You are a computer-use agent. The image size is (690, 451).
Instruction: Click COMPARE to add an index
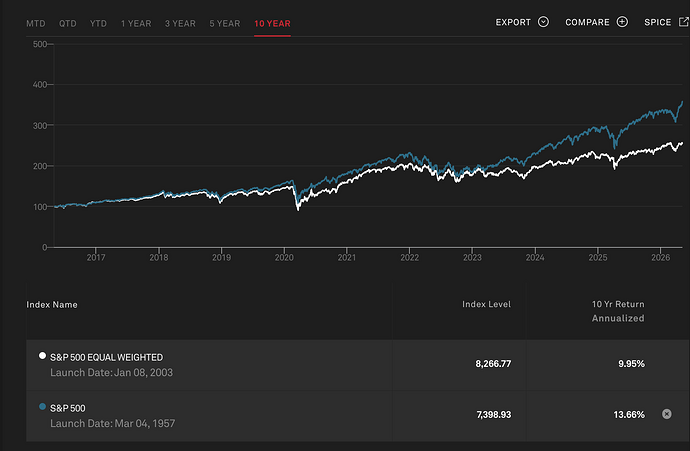(x=596, y=22)
